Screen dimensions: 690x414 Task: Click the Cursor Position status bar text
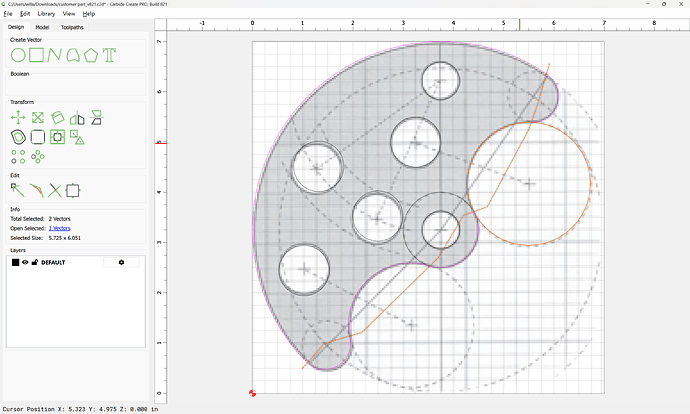click(x=80, y=409)
